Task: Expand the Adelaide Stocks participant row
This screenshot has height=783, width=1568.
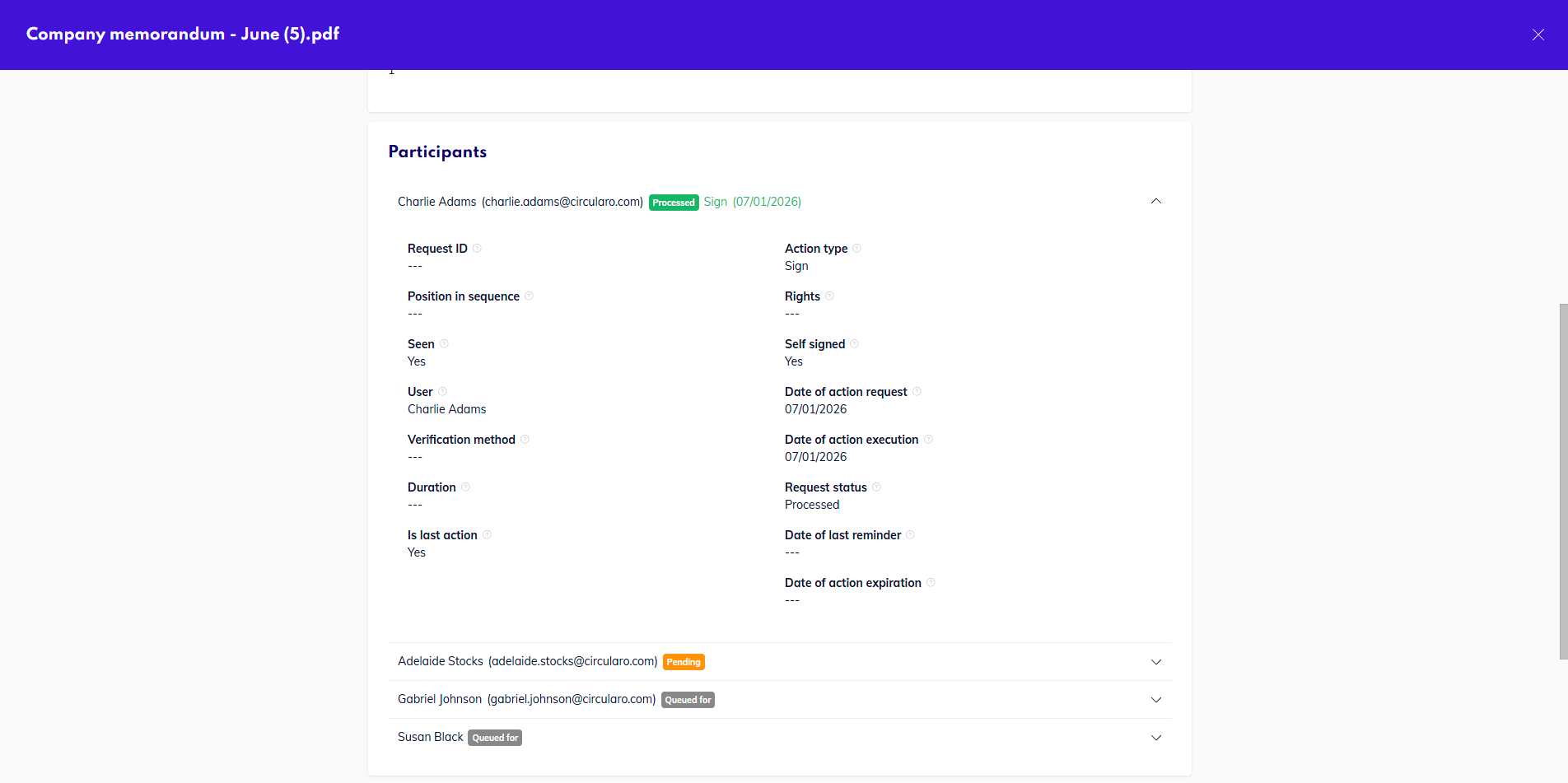Action: [x=1155, y=662]
